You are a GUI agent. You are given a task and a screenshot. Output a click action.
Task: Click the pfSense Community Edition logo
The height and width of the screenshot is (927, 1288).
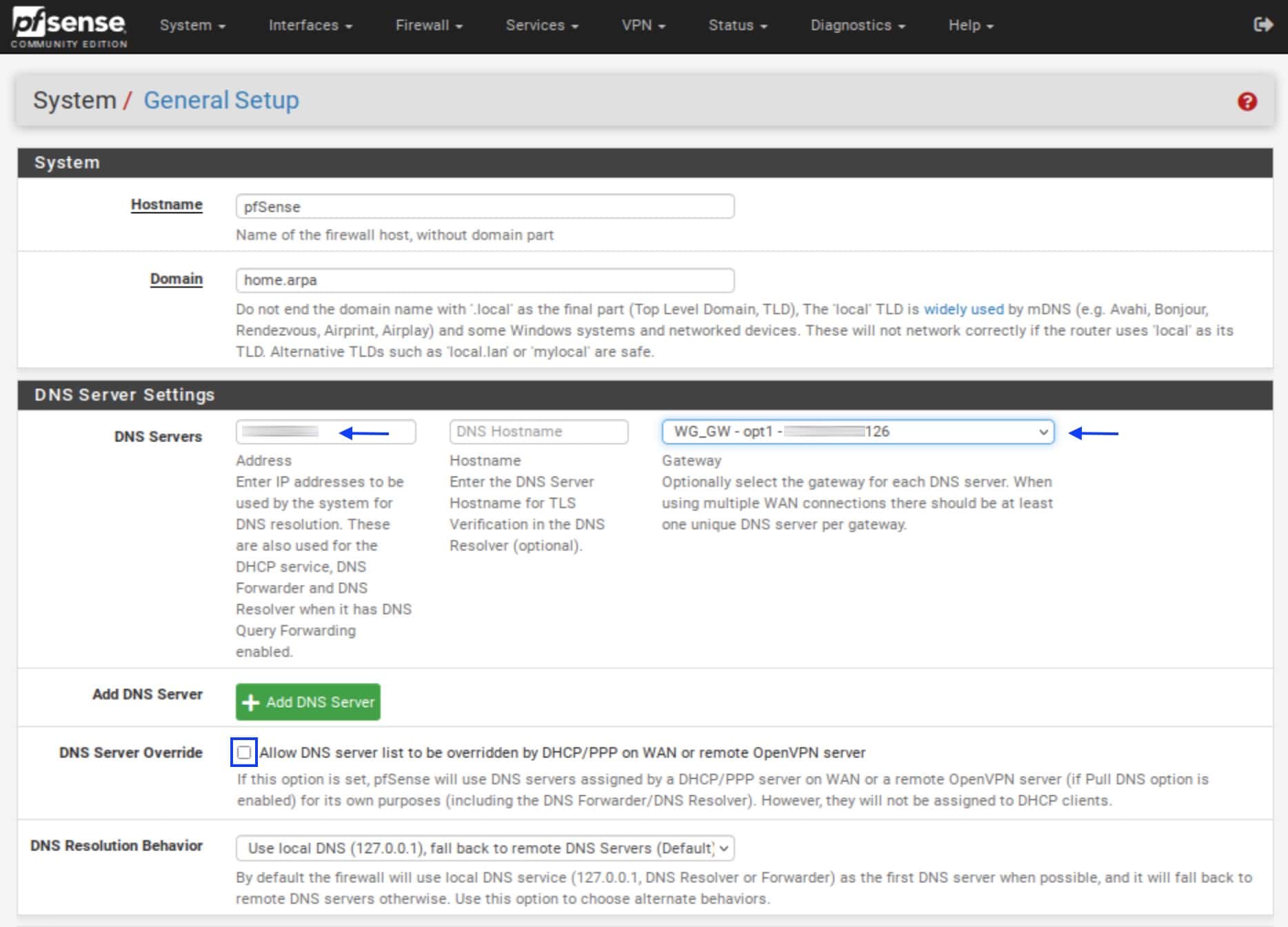[69, 27]
